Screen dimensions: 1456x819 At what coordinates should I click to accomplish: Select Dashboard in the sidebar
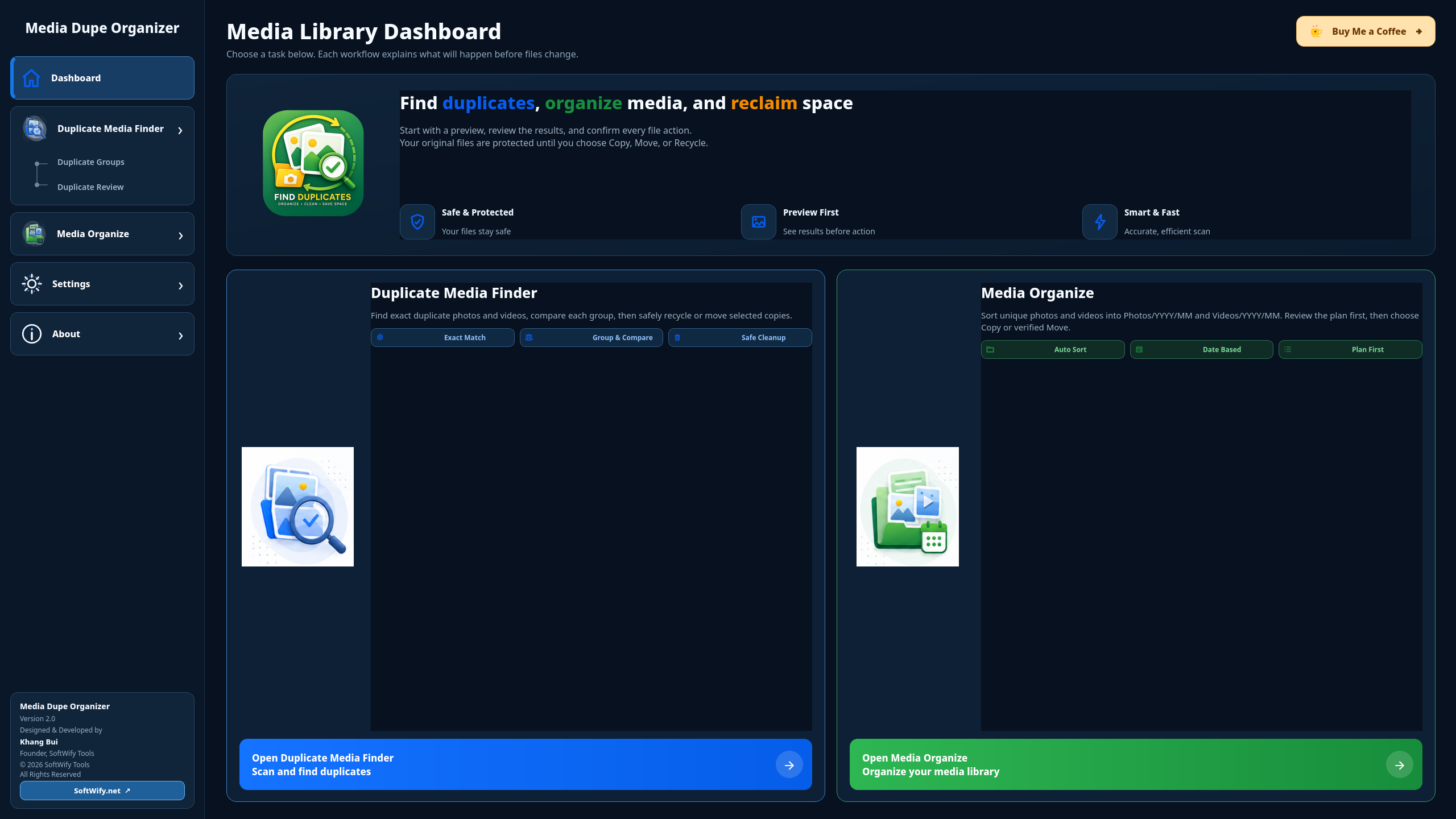(102, 78)
